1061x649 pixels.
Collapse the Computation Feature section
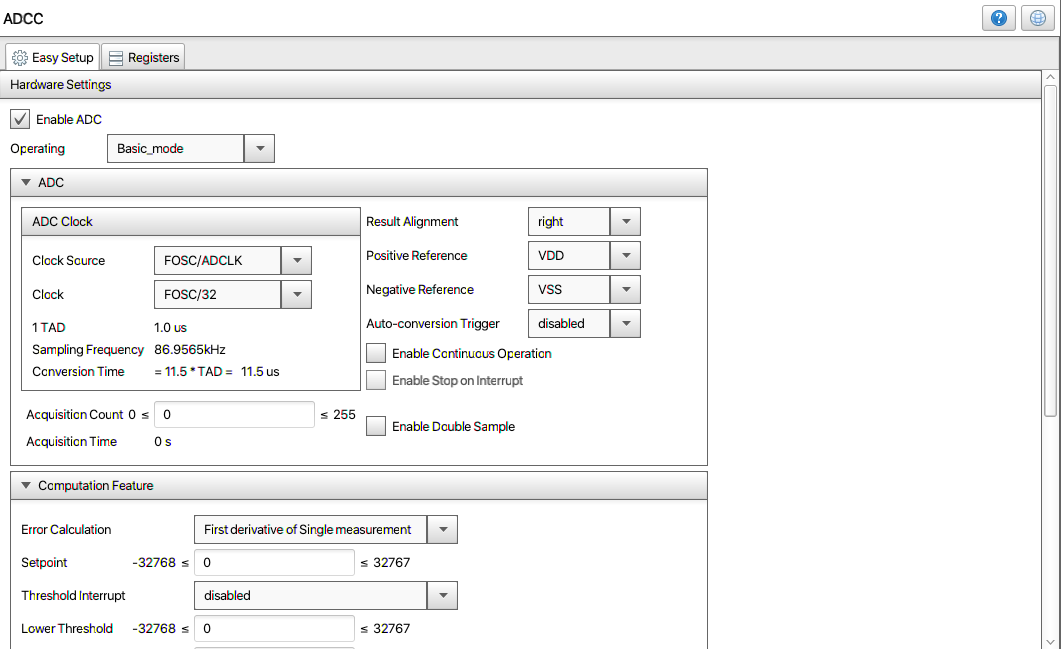25,485
